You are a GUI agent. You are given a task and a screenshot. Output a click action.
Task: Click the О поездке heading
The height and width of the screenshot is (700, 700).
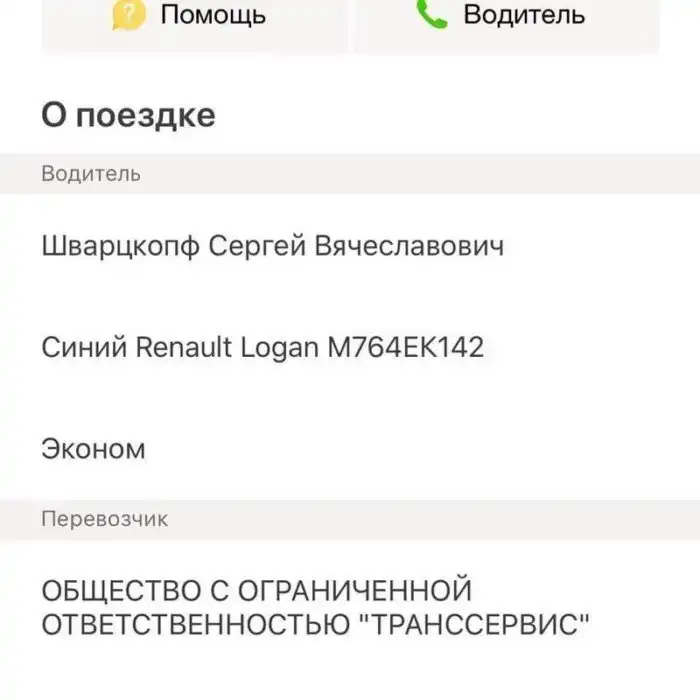[x=128, y=115]
